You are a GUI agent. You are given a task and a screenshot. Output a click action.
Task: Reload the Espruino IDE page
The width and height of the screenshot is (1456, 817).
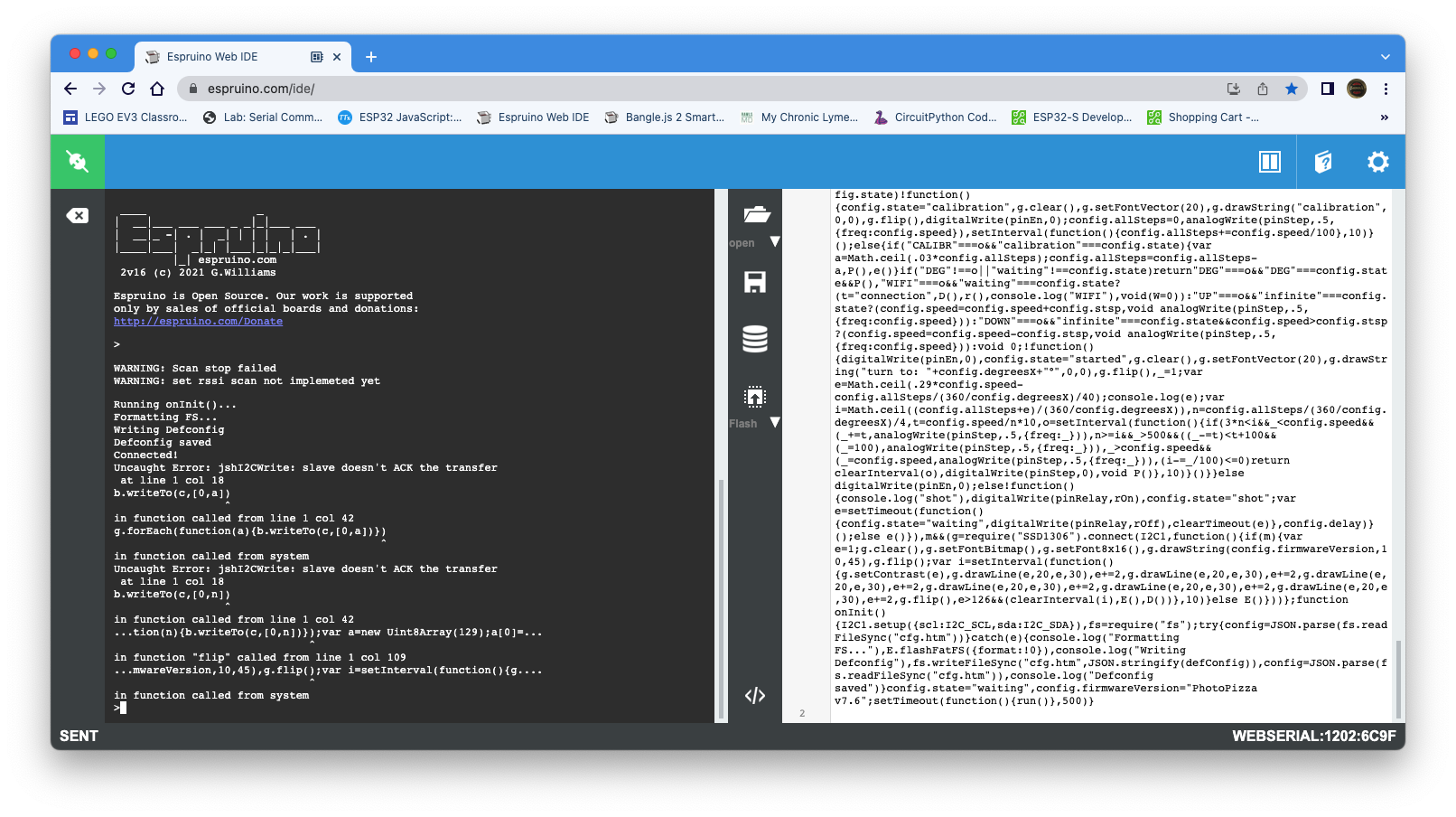click(128, 89)
